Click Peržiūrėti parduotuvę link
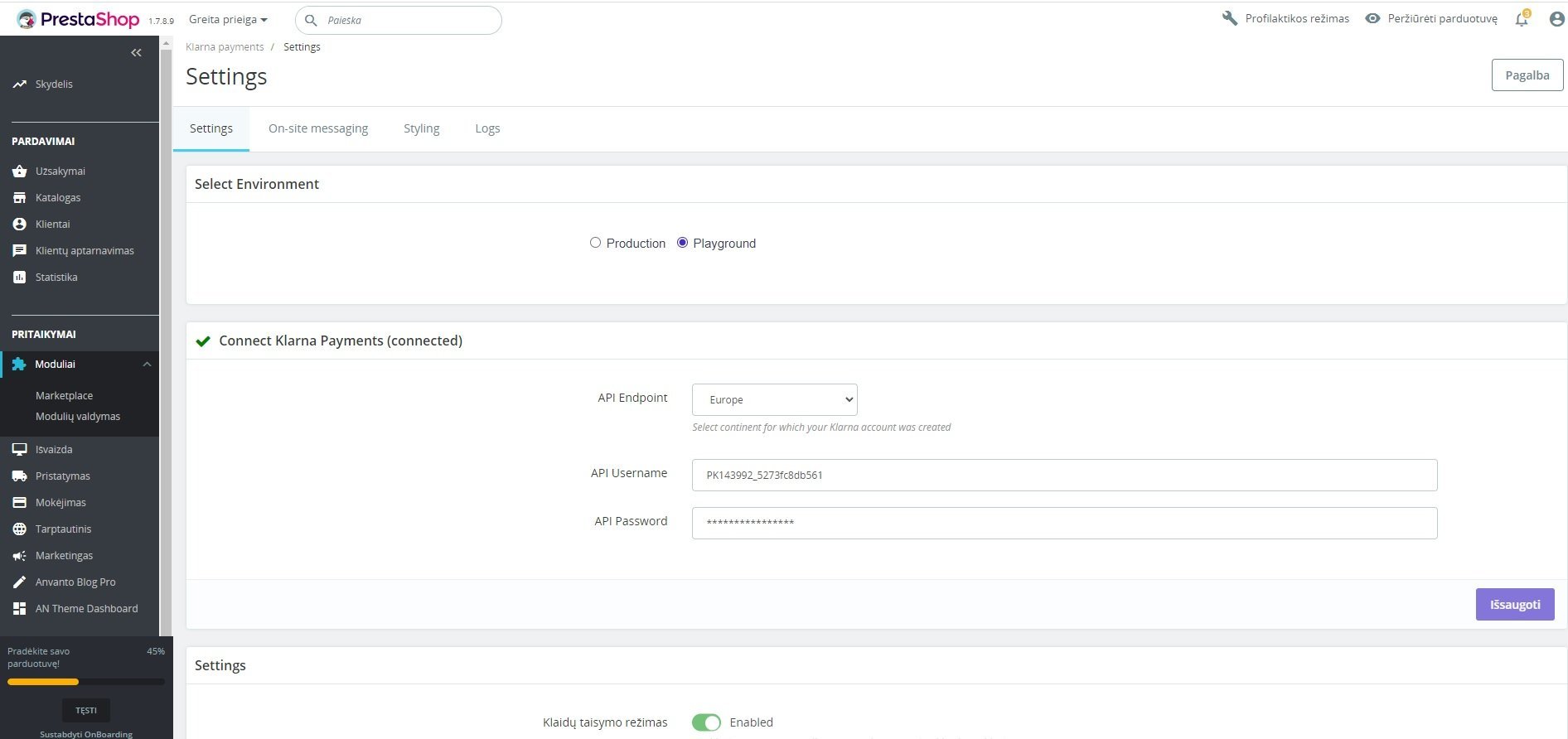The width and height of the screenshot is (1568, 739). pos(1443,18)
